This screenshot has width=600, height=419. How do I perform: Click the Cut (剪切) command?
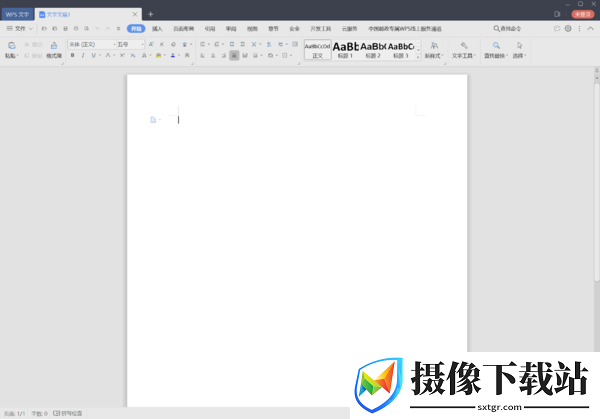33,45
